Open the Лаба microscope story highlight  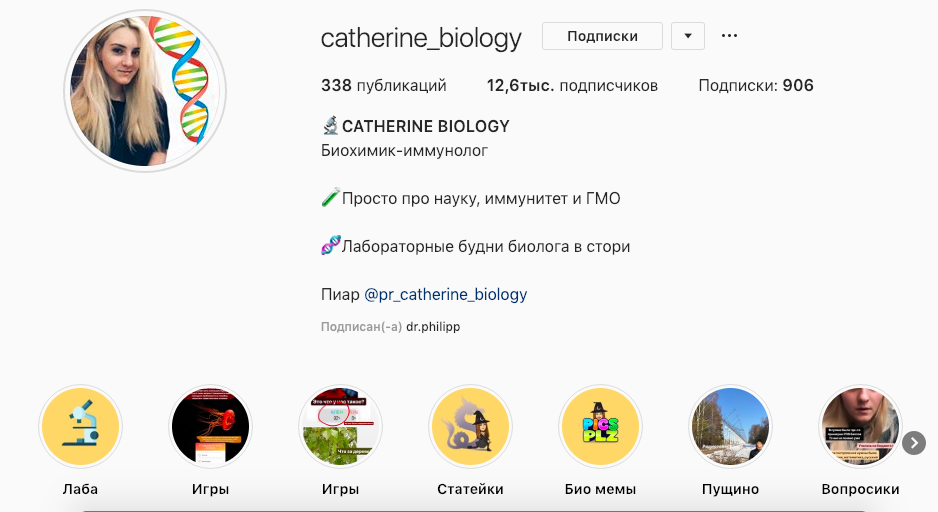(80, 426)
